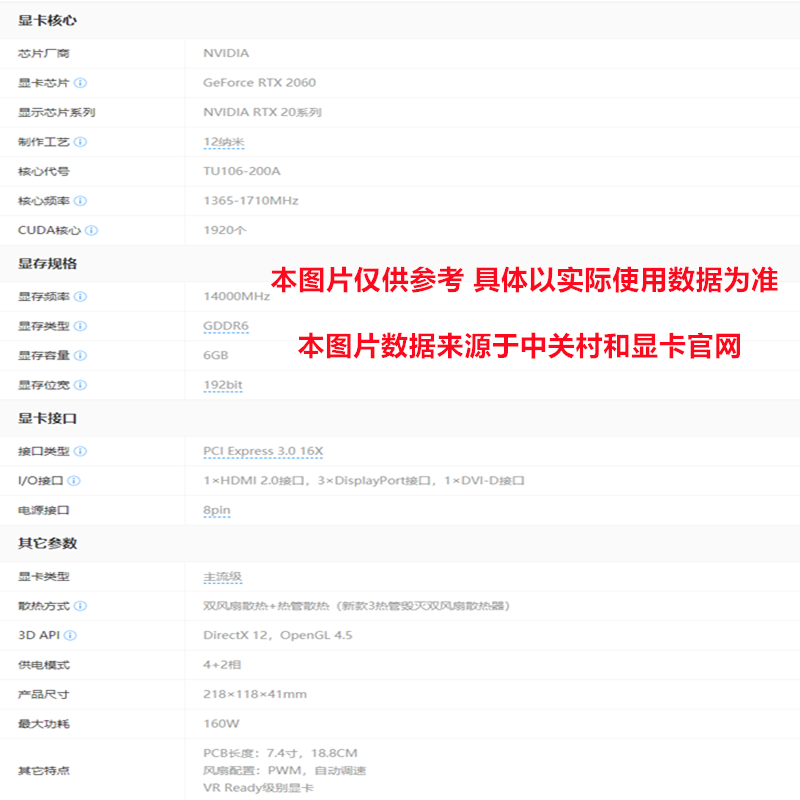Open the info icon next to I/O接口
800x800 pixels.
[x=75, y=481]
